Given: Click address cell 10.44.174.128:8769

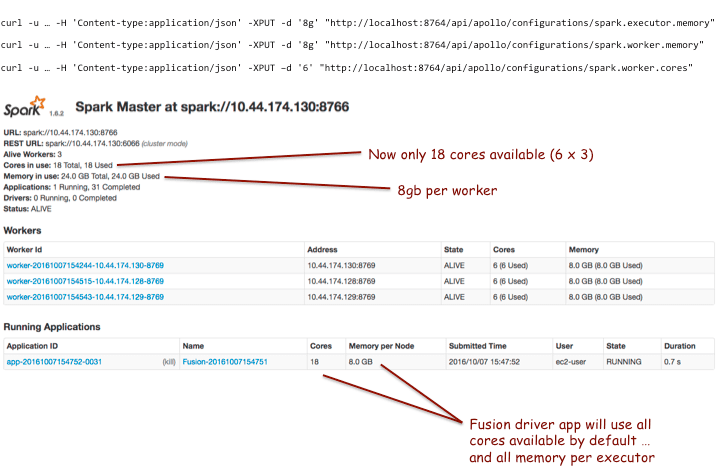Looking at the screenshot, I should (341, 281).
